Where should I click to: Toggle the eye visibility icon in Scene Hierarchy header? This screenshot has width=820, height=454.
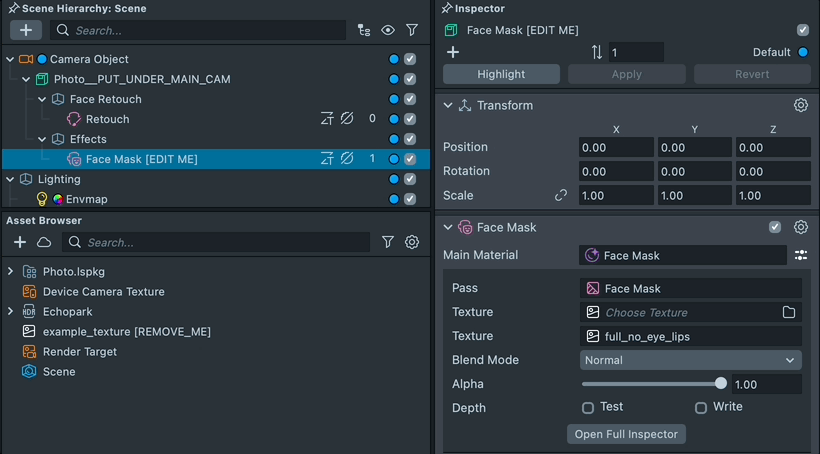(x=387, y=30)
